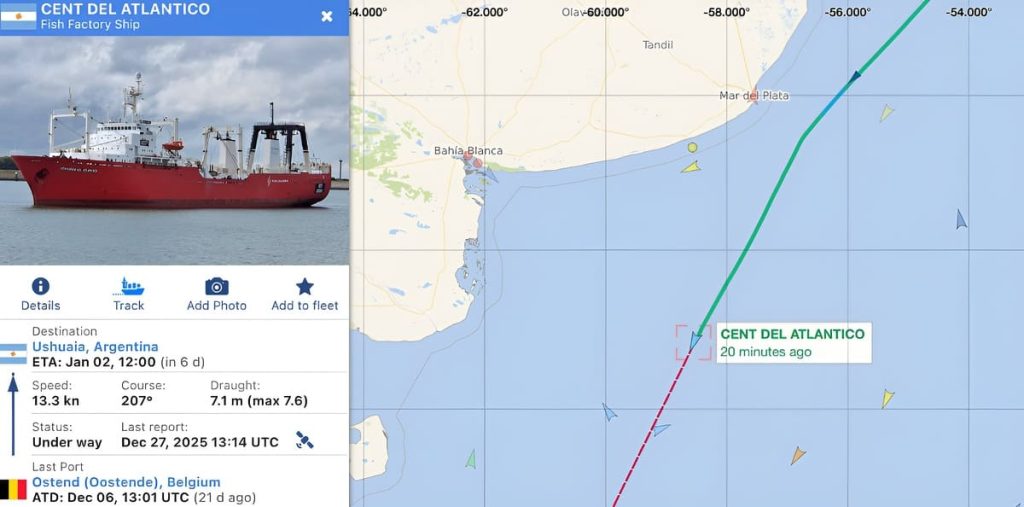View the red ship photo
This screenshot has height=507, width=1024.
tap(174, 150)
